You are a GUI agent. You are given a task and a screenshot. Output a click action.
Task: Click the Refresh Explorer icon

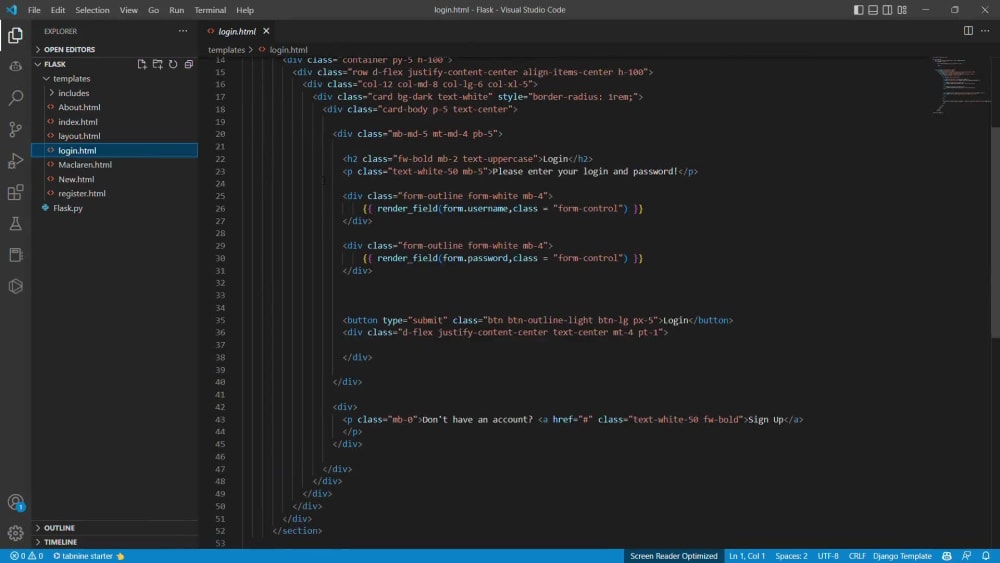pos(173,64)
